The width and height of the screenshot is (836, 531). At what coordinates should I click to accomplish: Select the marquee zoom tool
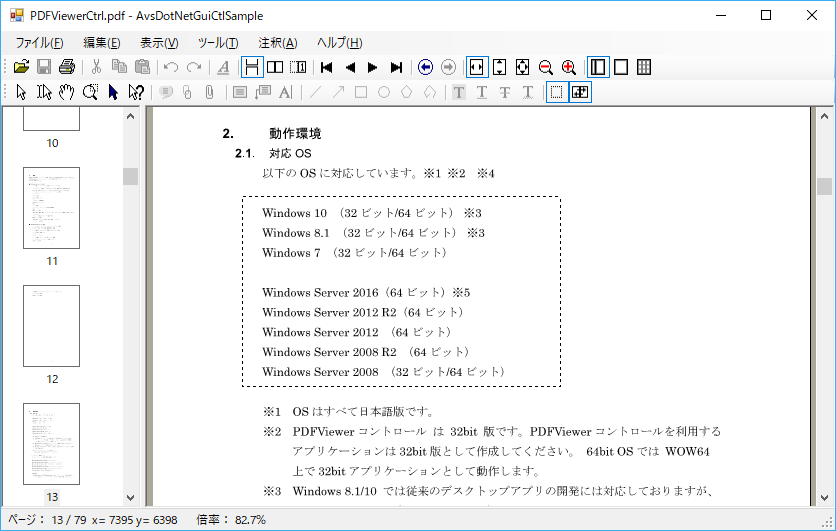pyautogui.click(x=90, y=92)
